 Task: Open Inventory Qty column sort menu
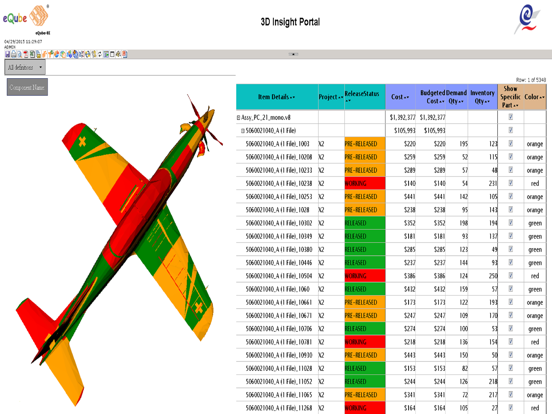(x=487, y=101)
